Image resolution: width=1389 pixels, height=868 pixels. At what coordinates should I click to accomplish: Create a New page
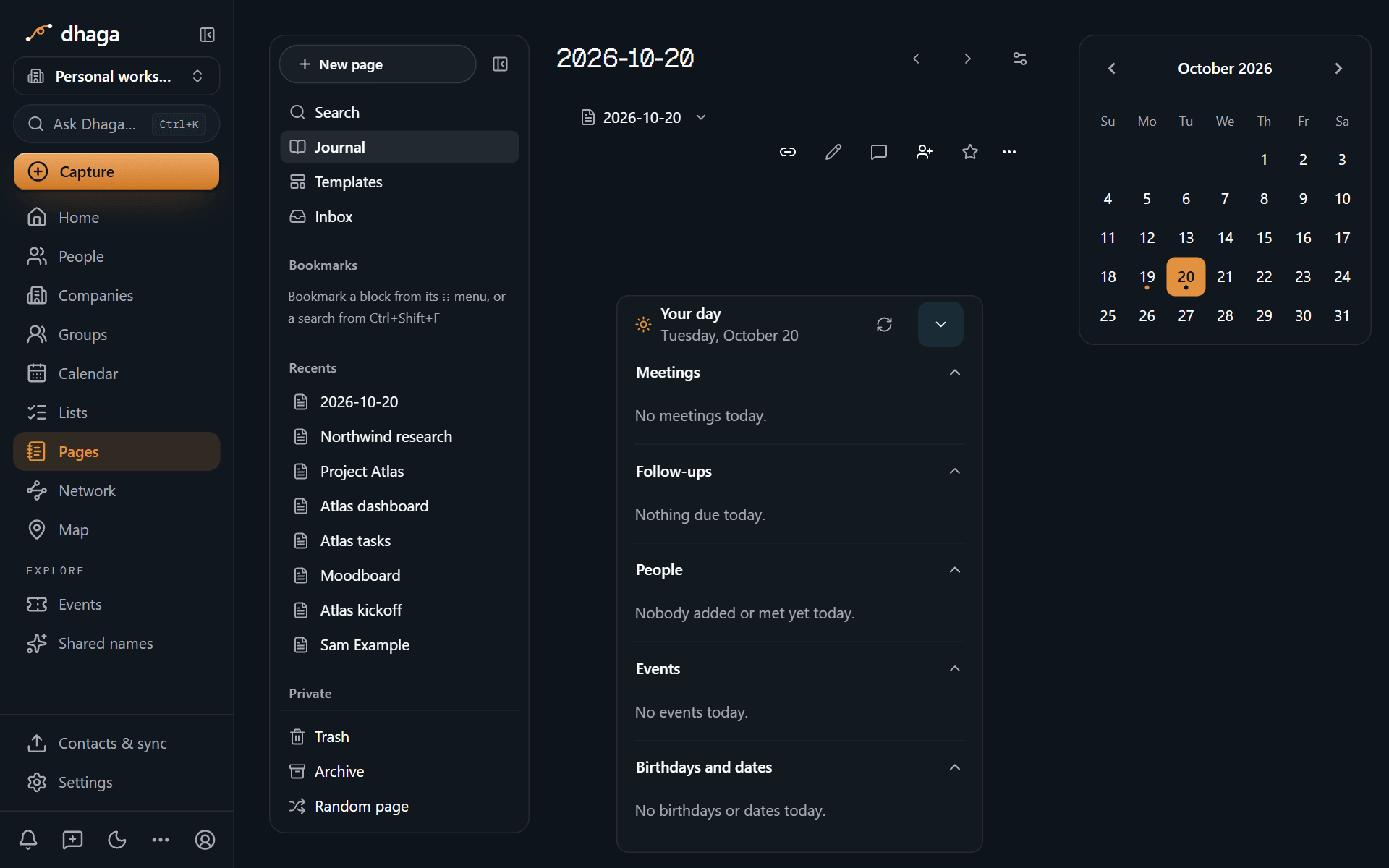coord(378,64)
